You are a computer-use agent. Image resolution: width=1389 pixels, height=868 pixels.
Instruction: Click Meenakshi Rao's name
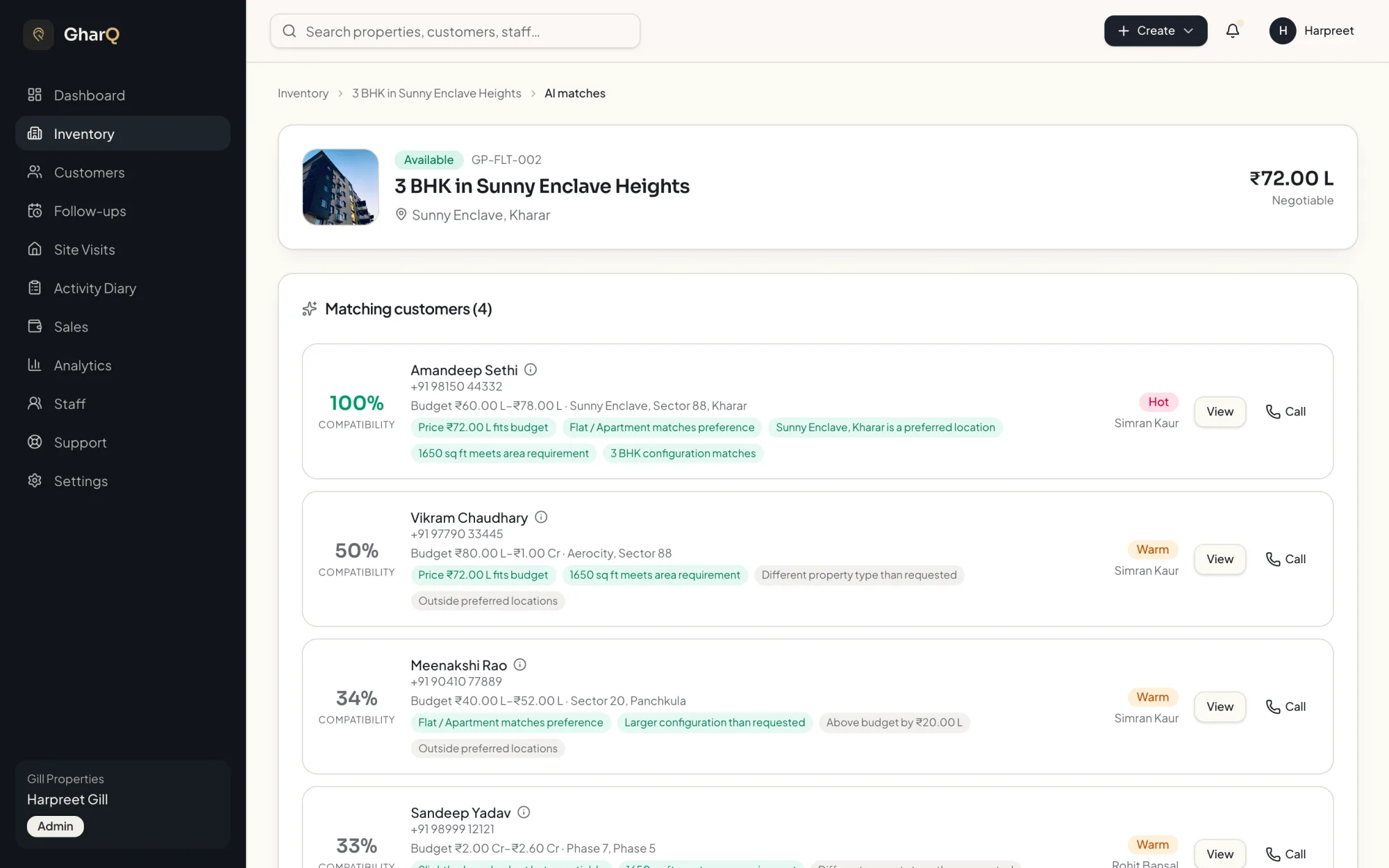458,665
